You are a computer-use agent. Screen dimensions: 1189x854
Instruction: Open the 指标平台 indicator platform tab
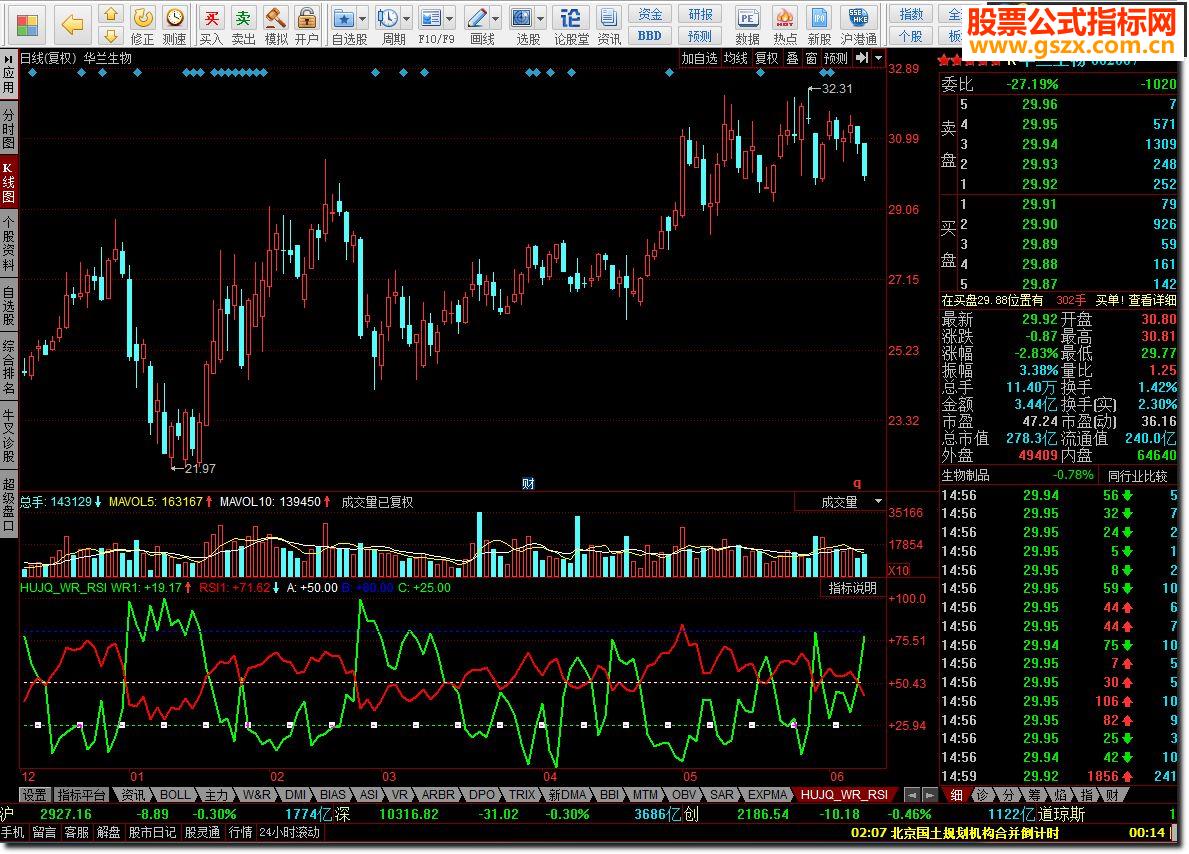(82, 795)
